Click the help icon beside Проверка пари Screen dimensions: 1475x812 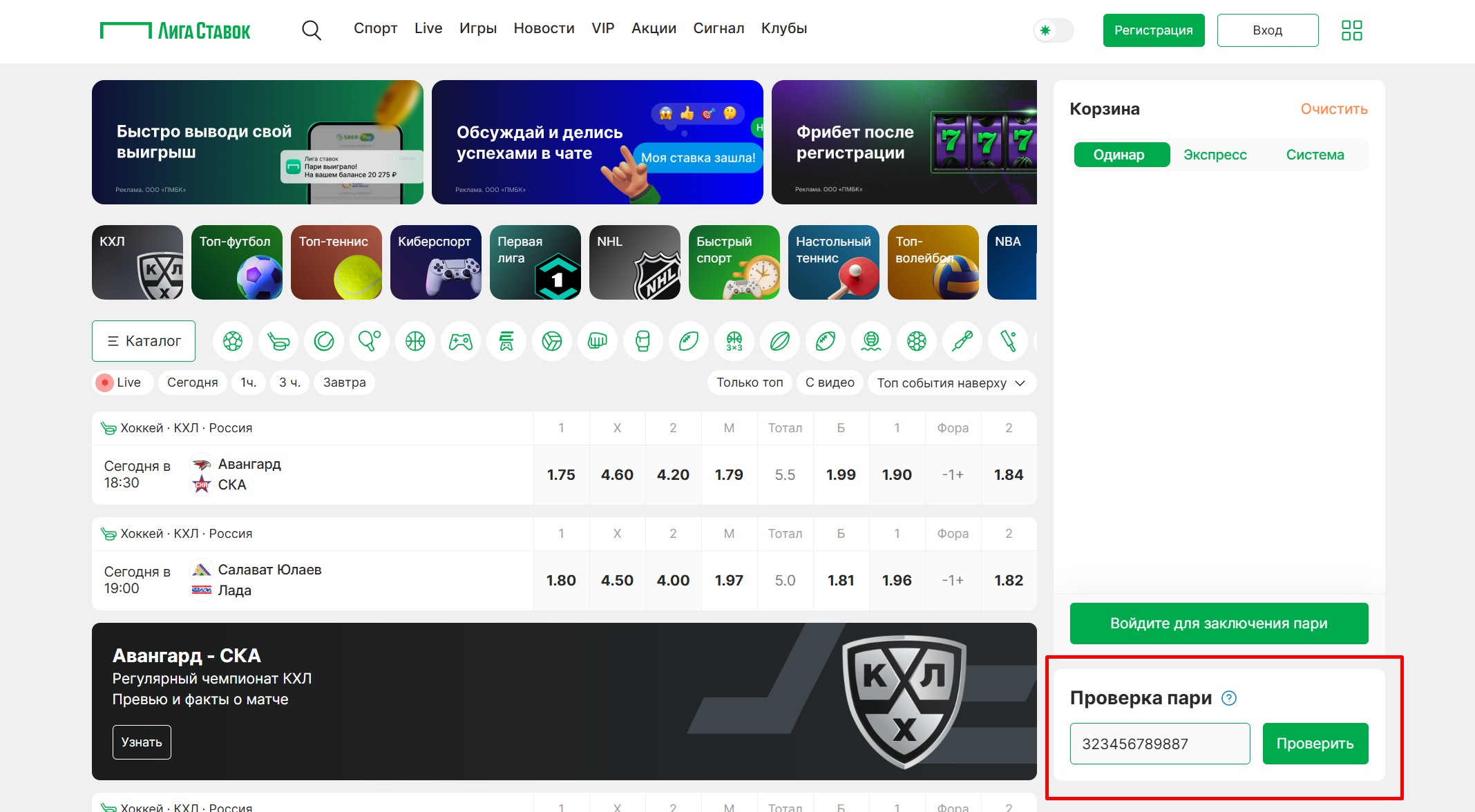pos(1229,698)
